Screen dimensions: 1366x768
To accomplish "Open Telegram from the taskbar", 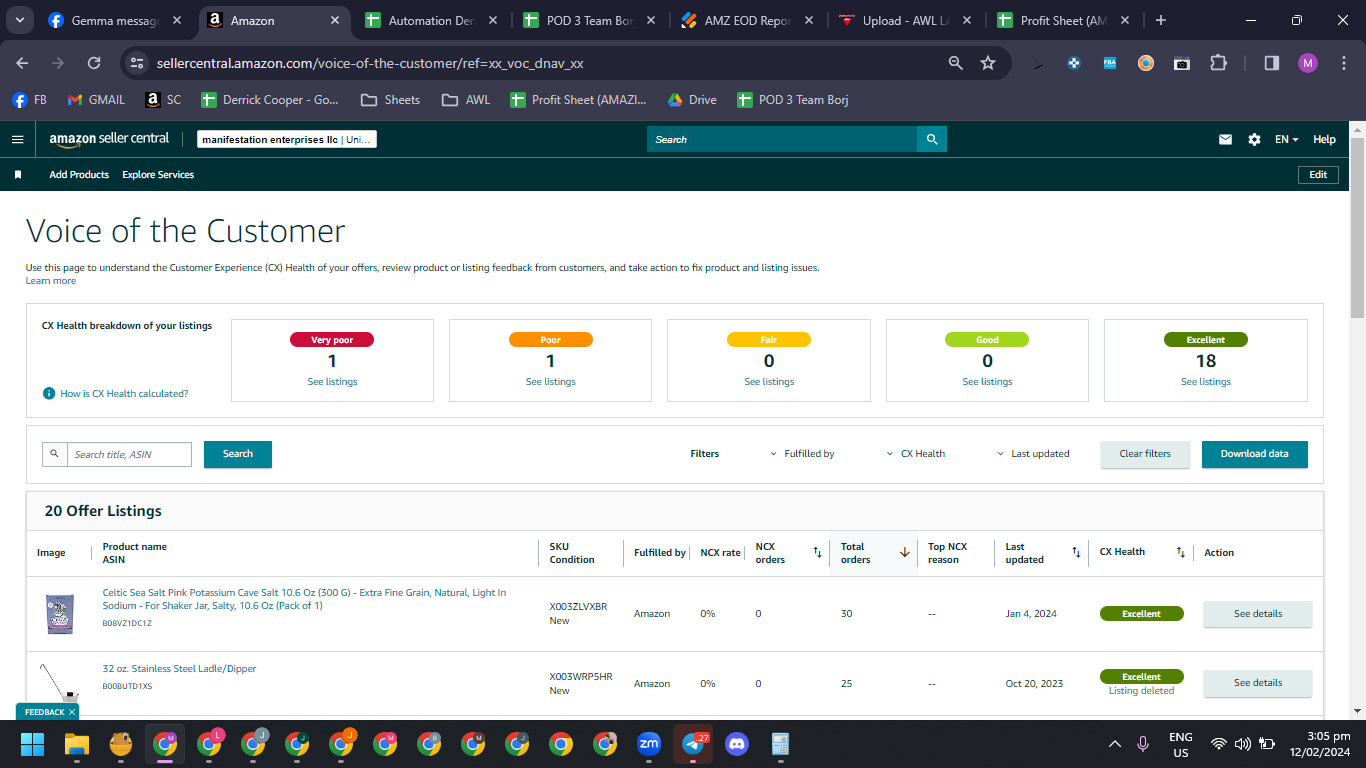I will (693, 744).
